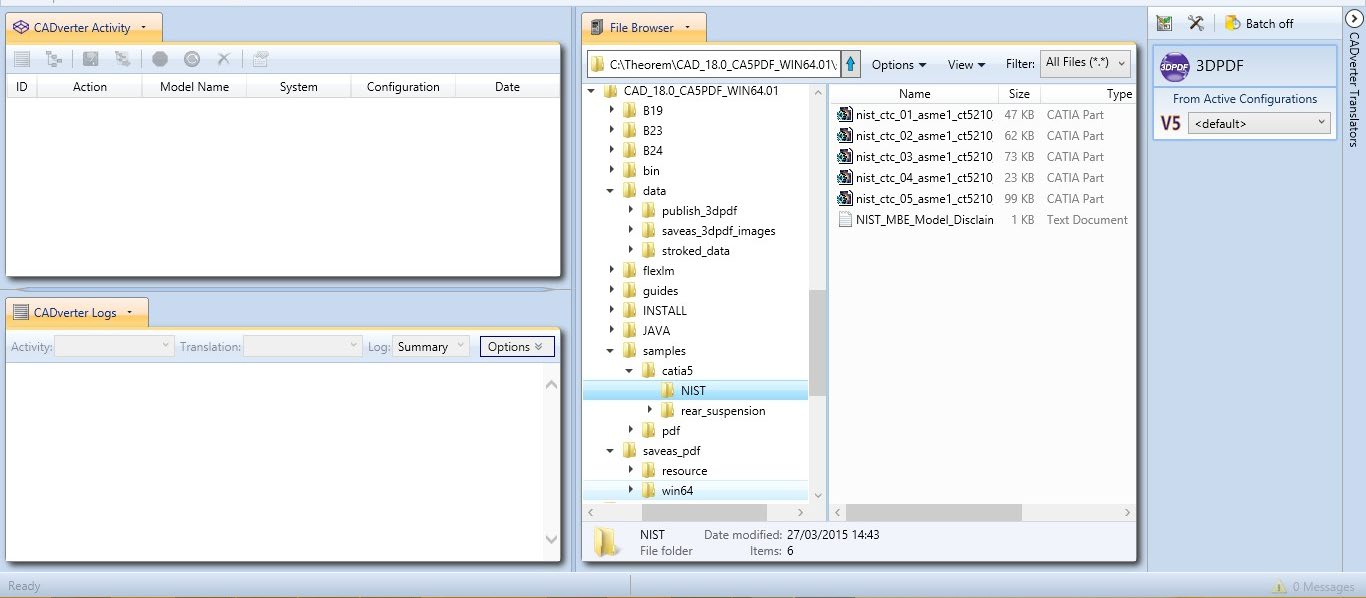Click the folder icon in the path bar
Screen dimensions: 1366x598
(598, 65)
